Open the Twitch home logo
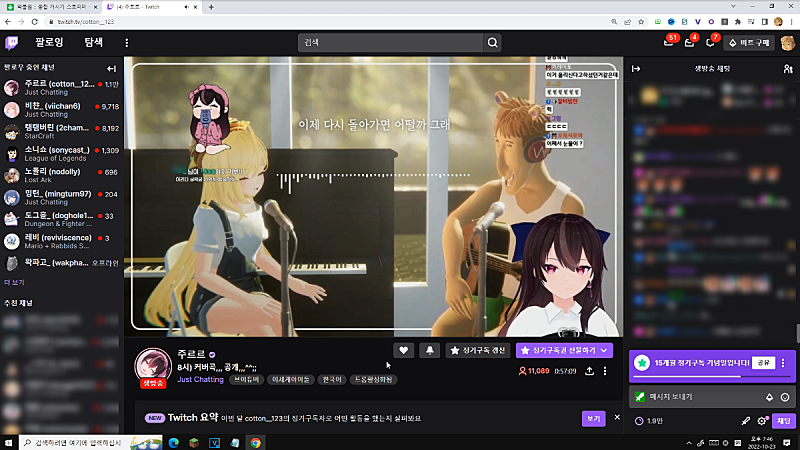The image size is (800, 450). point(11,43)
